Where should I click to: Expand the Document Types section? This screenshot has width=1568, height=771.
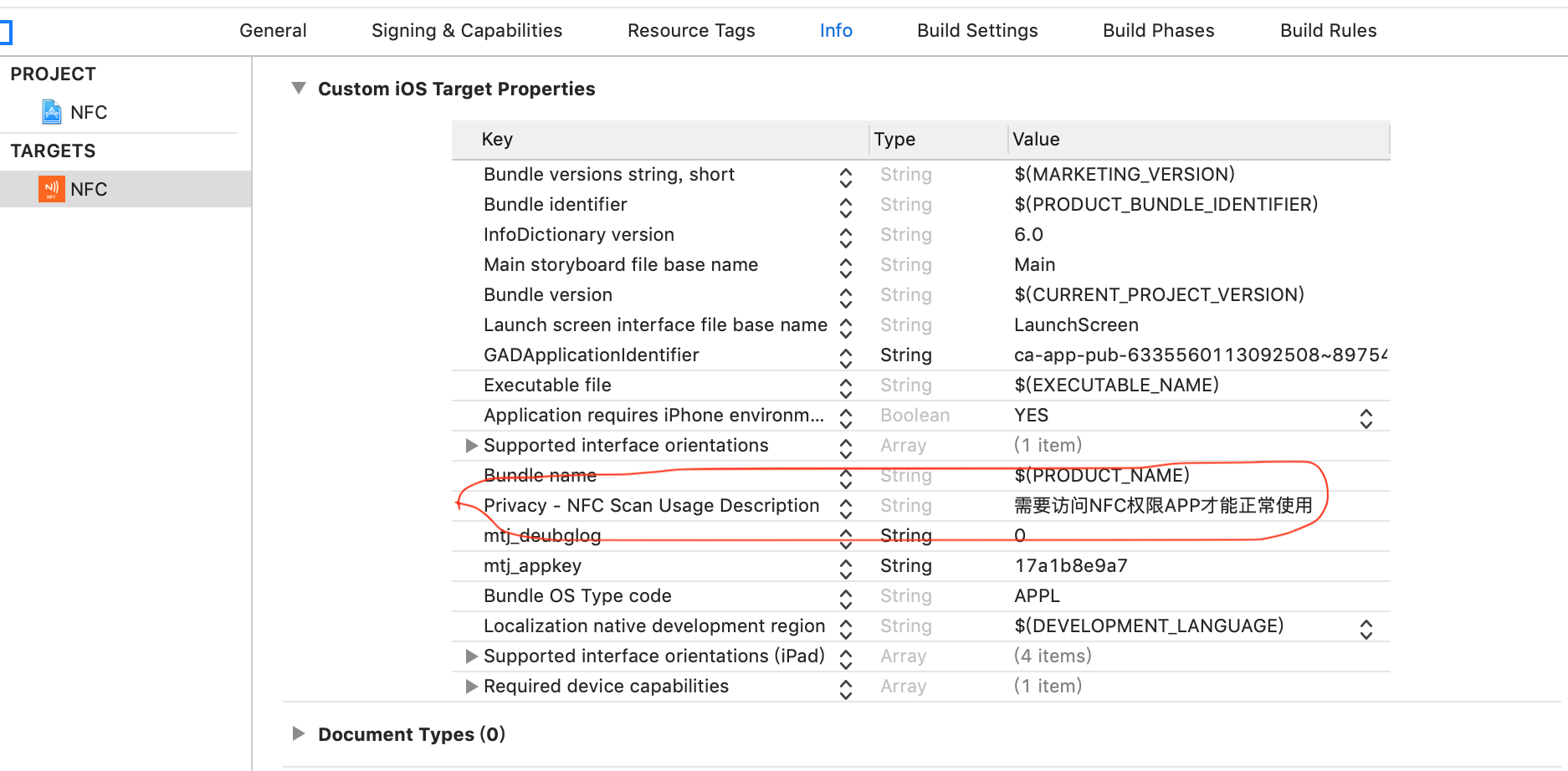click(x=299, y=733)
